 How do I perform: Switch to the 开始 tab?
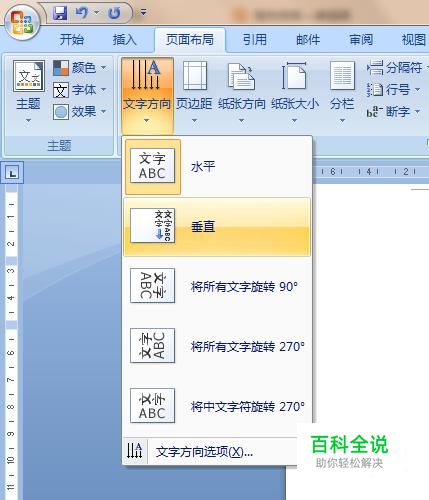pos(72,40)
